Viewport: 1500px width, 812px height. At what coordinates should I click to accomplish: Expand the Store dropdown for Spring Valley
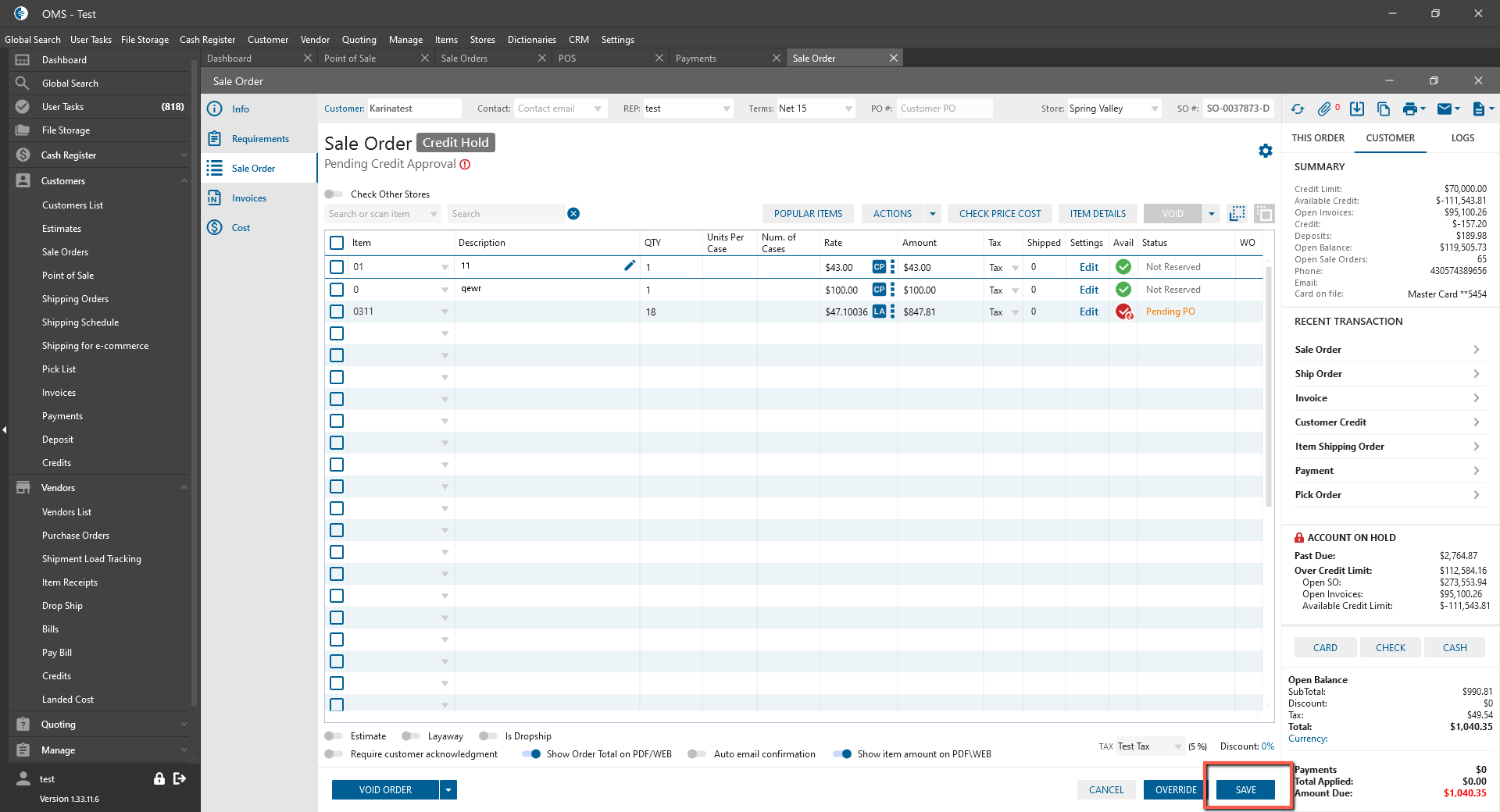1155,109
